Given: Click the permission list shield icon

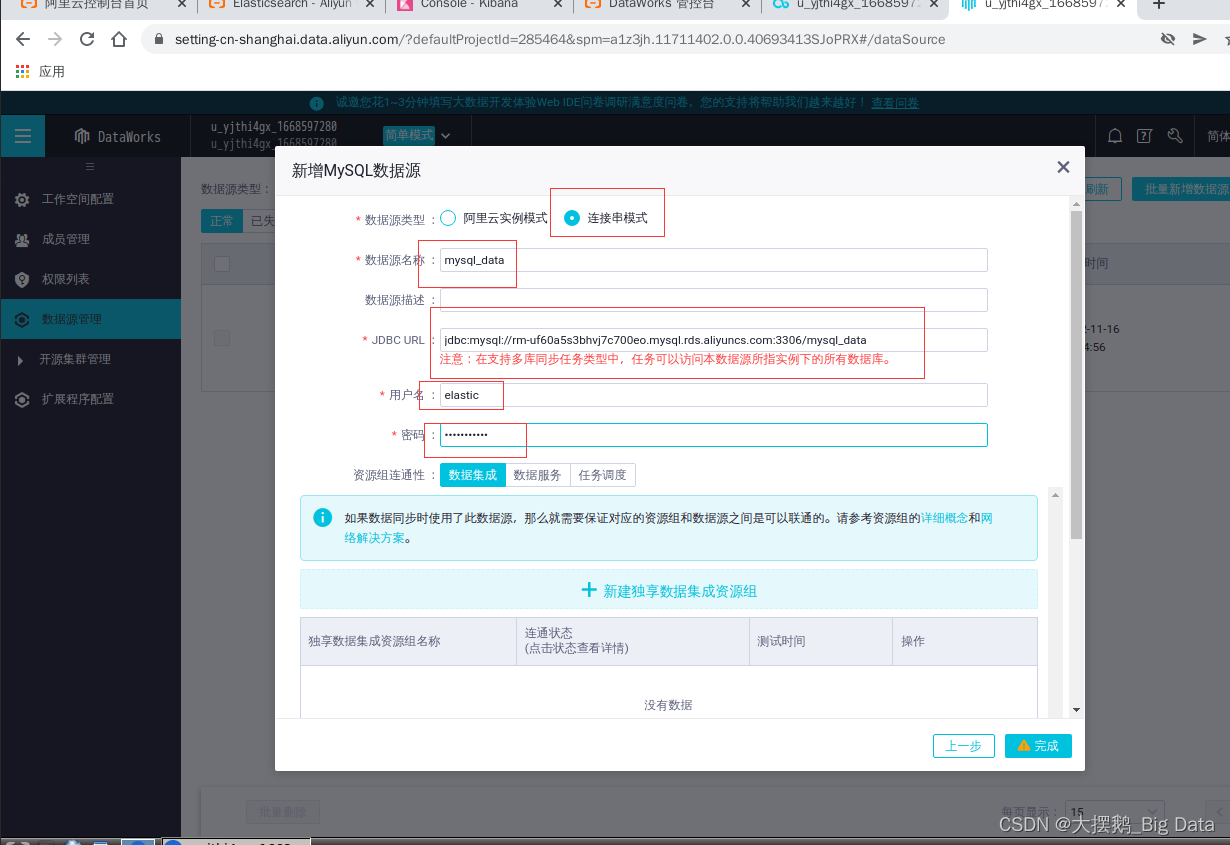Looking at the screenshot, I should (x=22, y=280).
